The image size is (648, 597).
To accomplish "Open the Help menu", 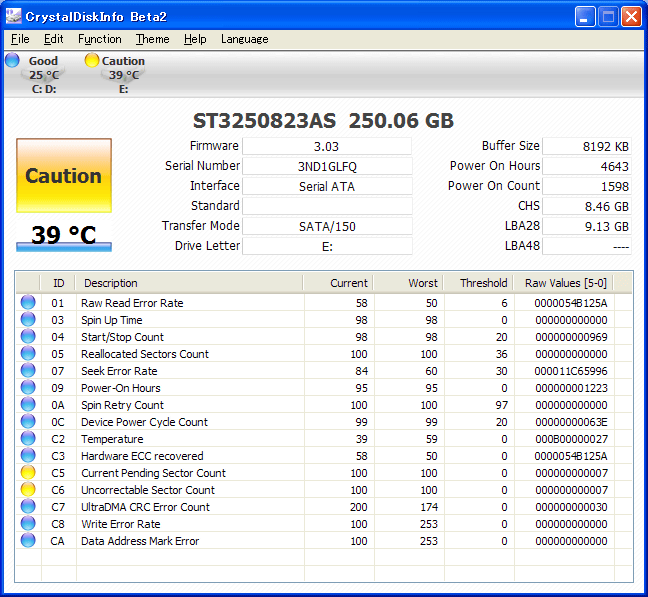I will pos(195,39).
